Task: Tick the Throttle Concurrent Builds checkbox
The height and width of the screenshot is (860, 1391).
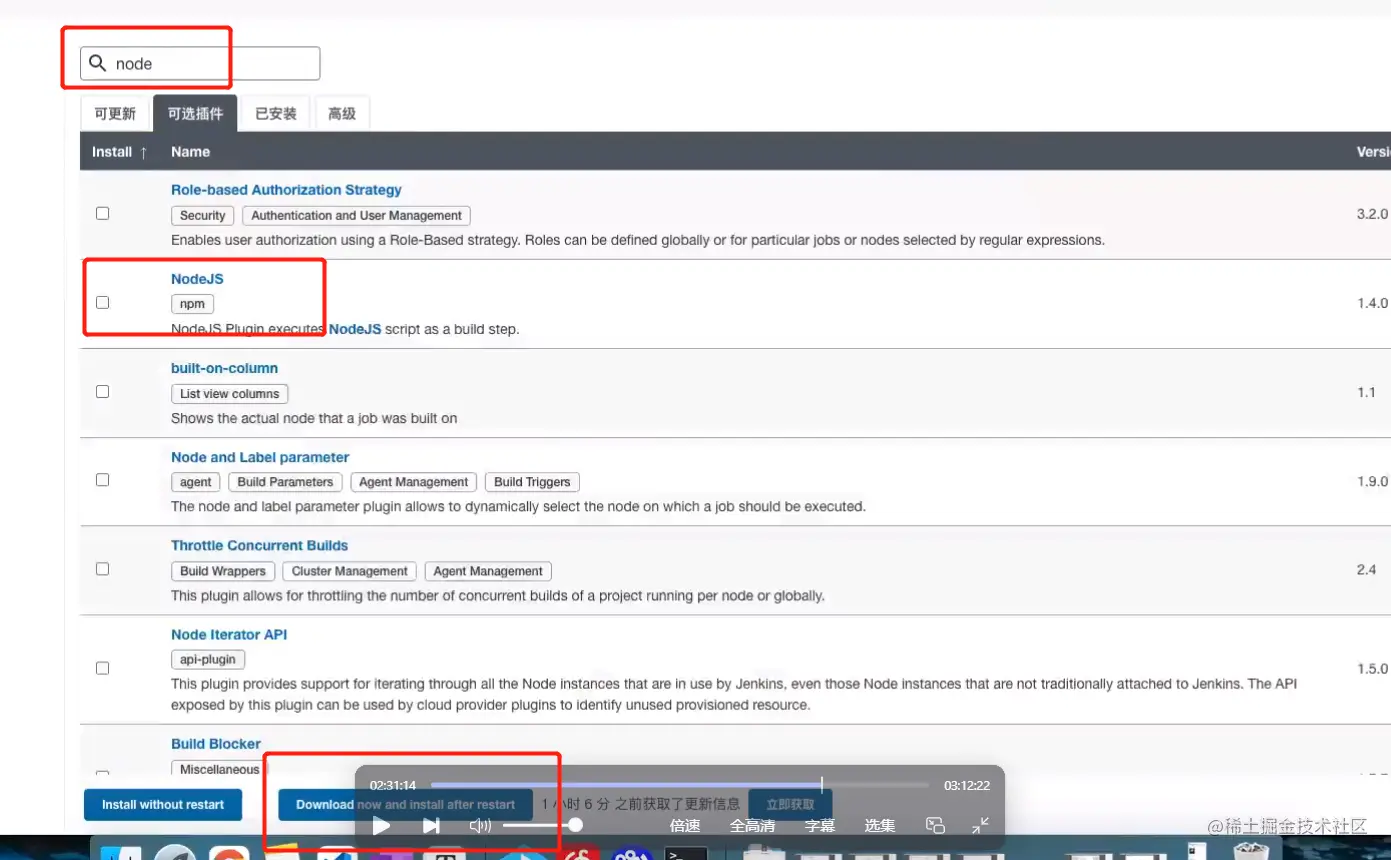Action: (x=102, y=568)
